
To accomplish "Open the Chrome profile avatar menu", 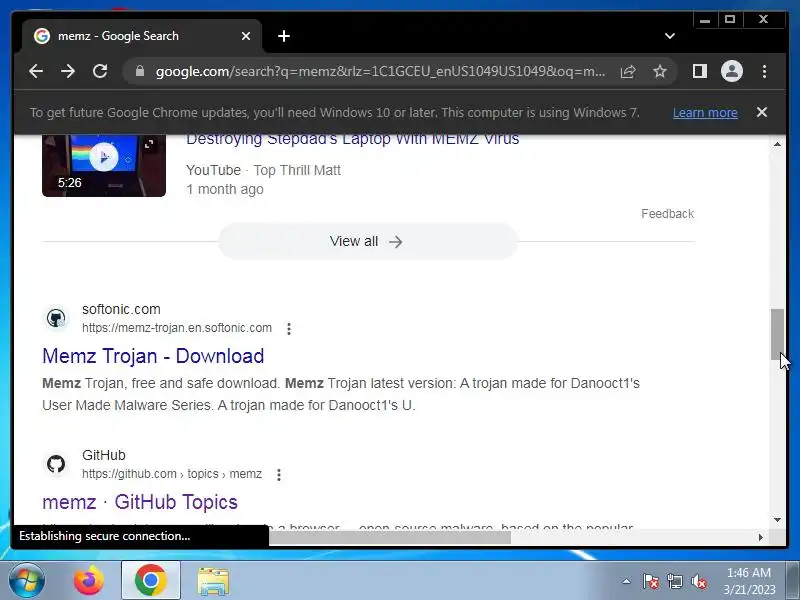I will (x=732, y=71).
